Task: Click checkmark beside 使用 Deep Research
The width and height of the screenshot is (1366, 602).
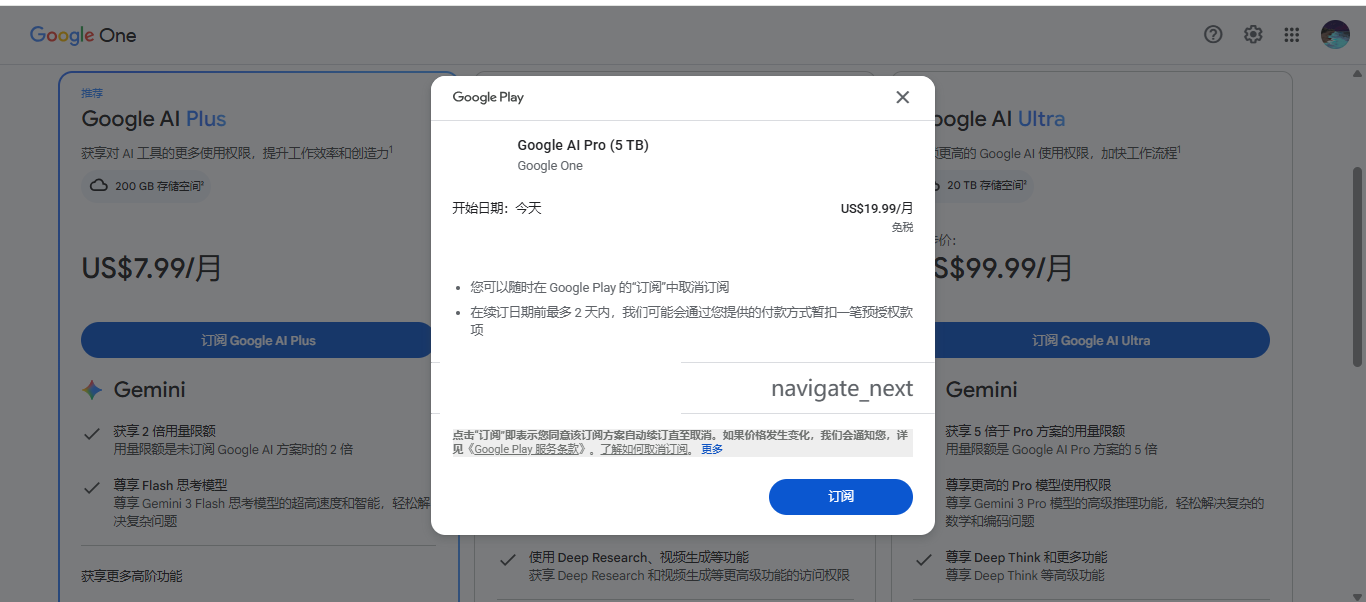Action: click(508, 559)
